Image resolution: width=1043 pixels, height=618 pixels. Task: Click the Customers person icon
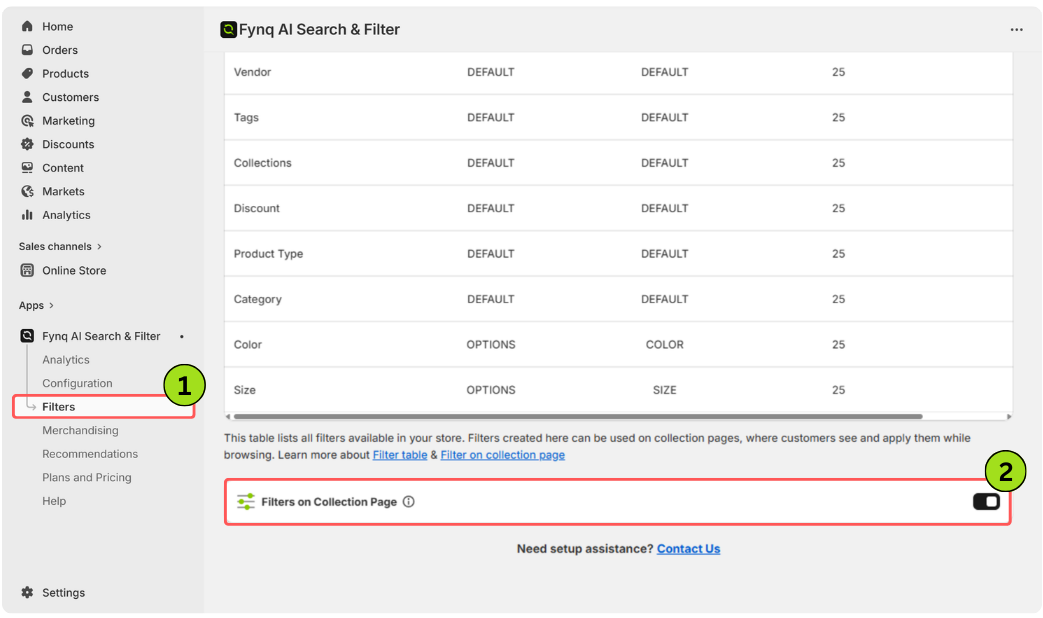pyautogui.click(x=27, y=97)
